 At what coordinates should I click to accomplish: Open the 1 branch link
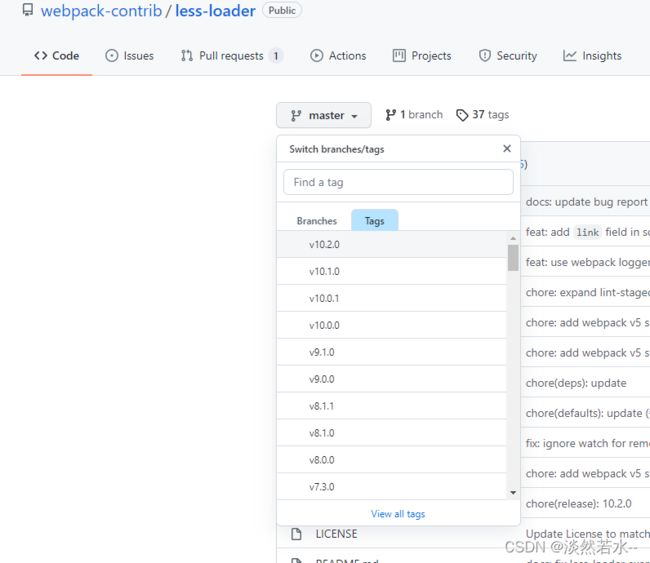point(414,114)
